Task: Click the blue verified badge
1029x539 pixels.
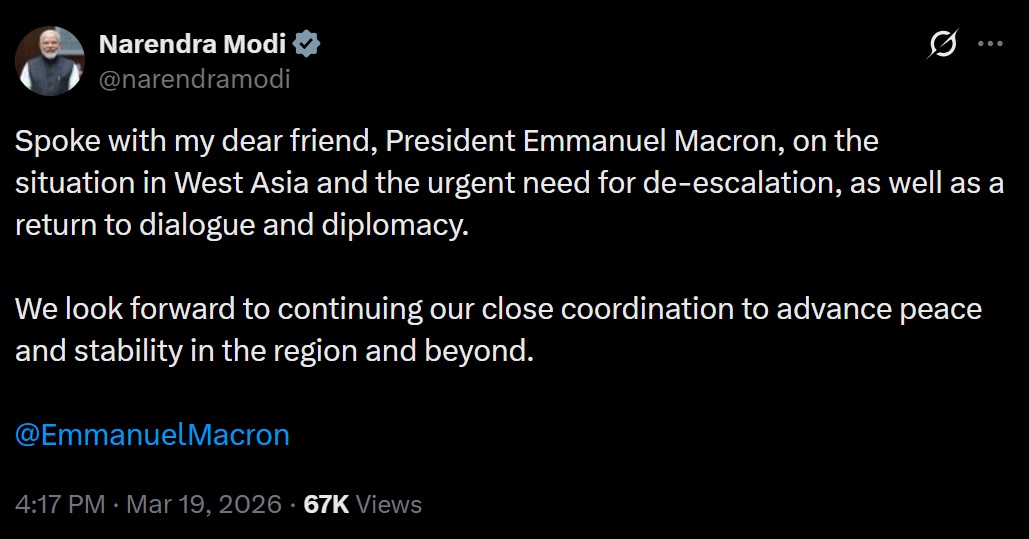Action: coord(306,44)
